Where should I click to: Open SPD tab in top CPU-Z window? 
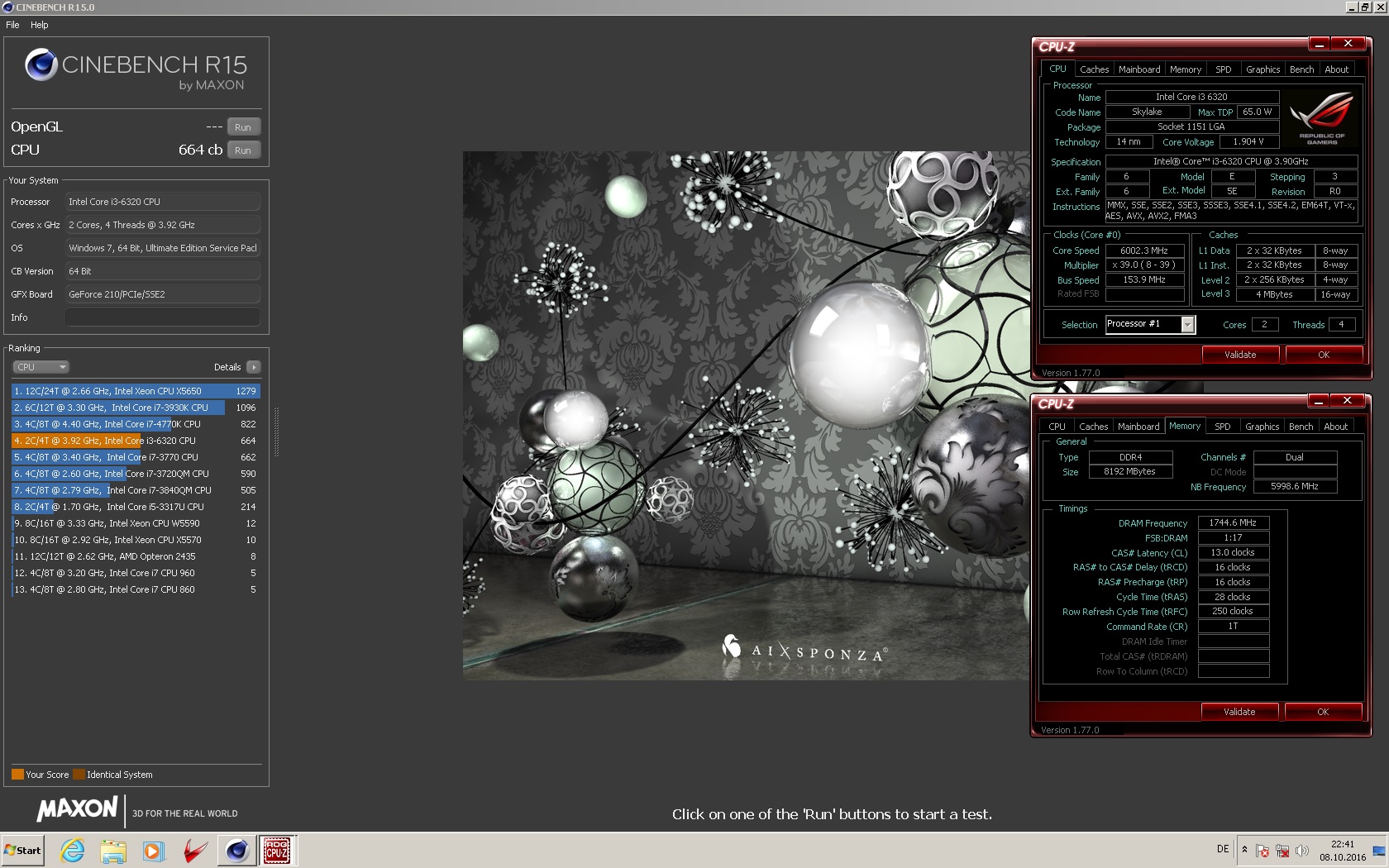1224,69
